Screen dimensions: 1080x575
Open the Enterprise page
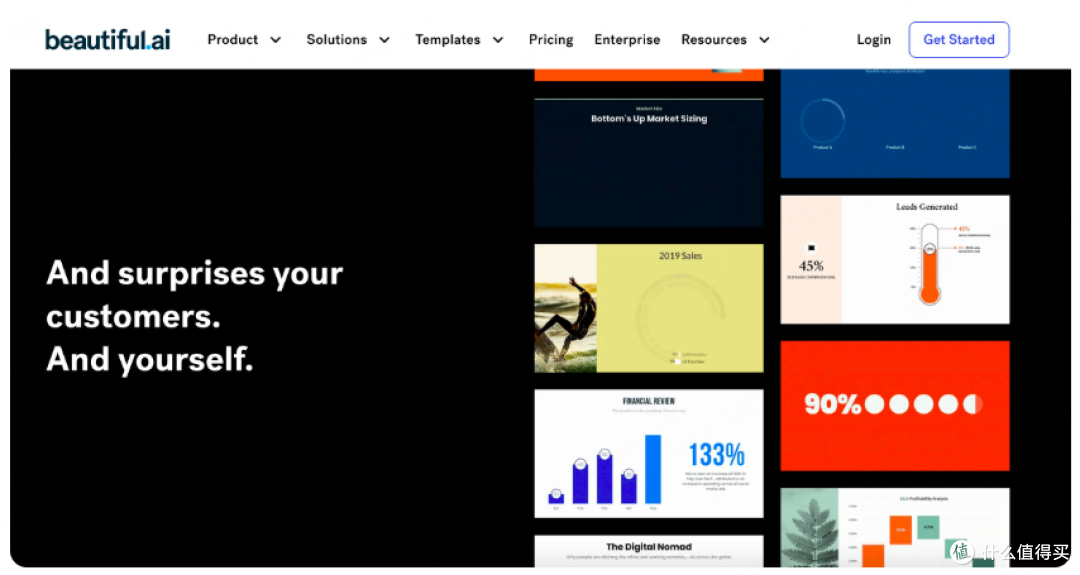click(627, 40)
